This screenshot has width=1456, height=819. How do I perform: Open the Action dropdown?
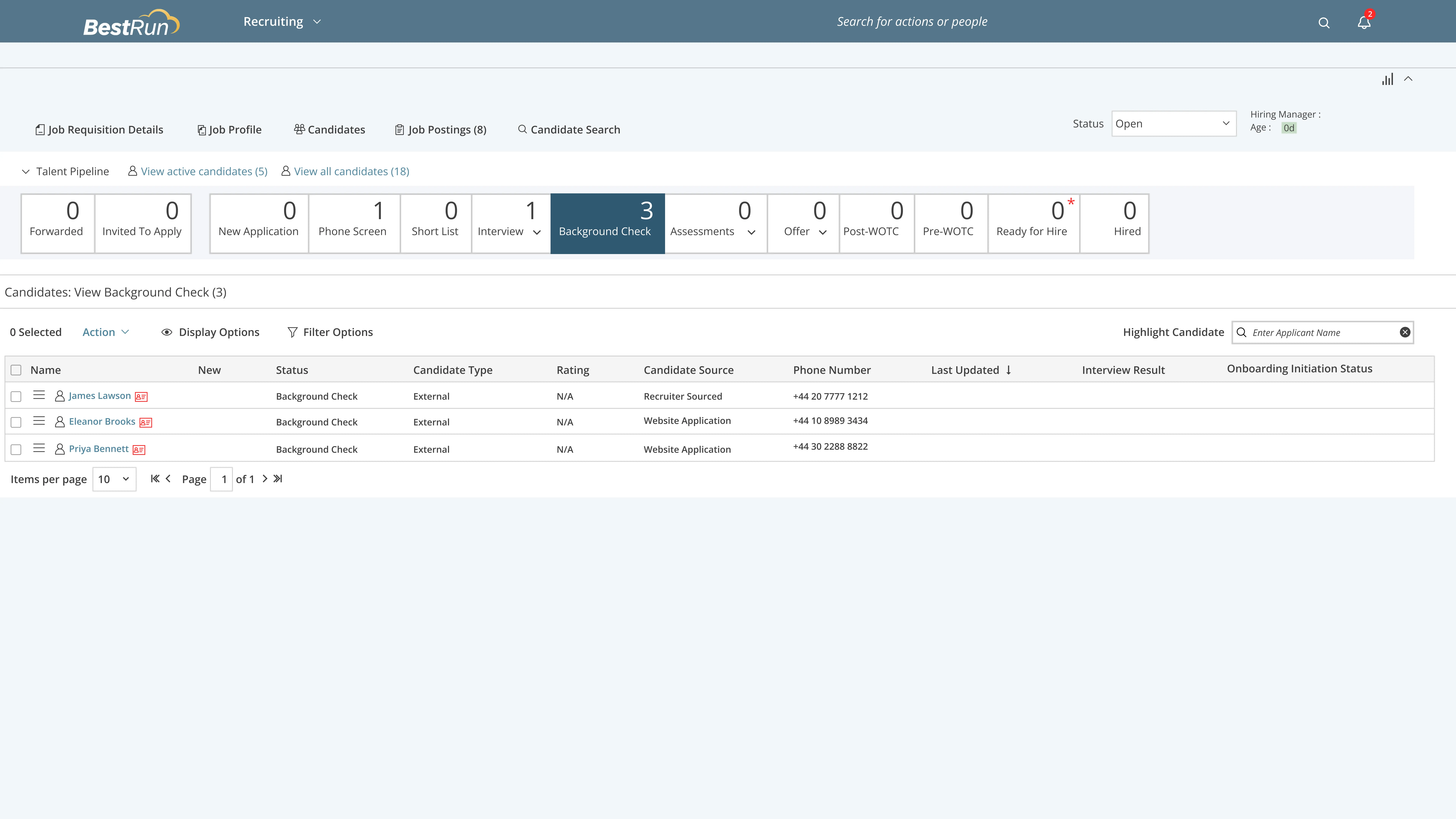pos(106,332)
